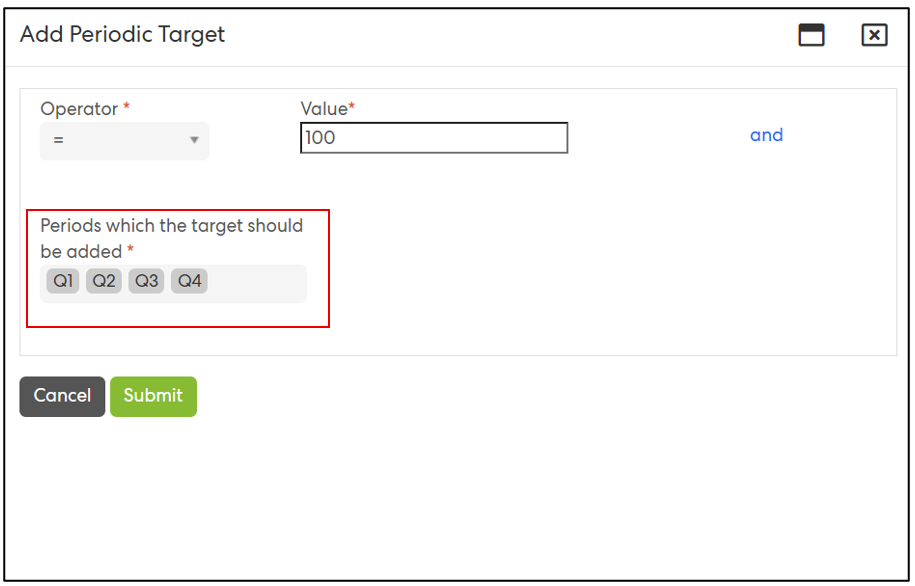
Task: Focus the Value input field containing 100
Action: coord(433,138)
